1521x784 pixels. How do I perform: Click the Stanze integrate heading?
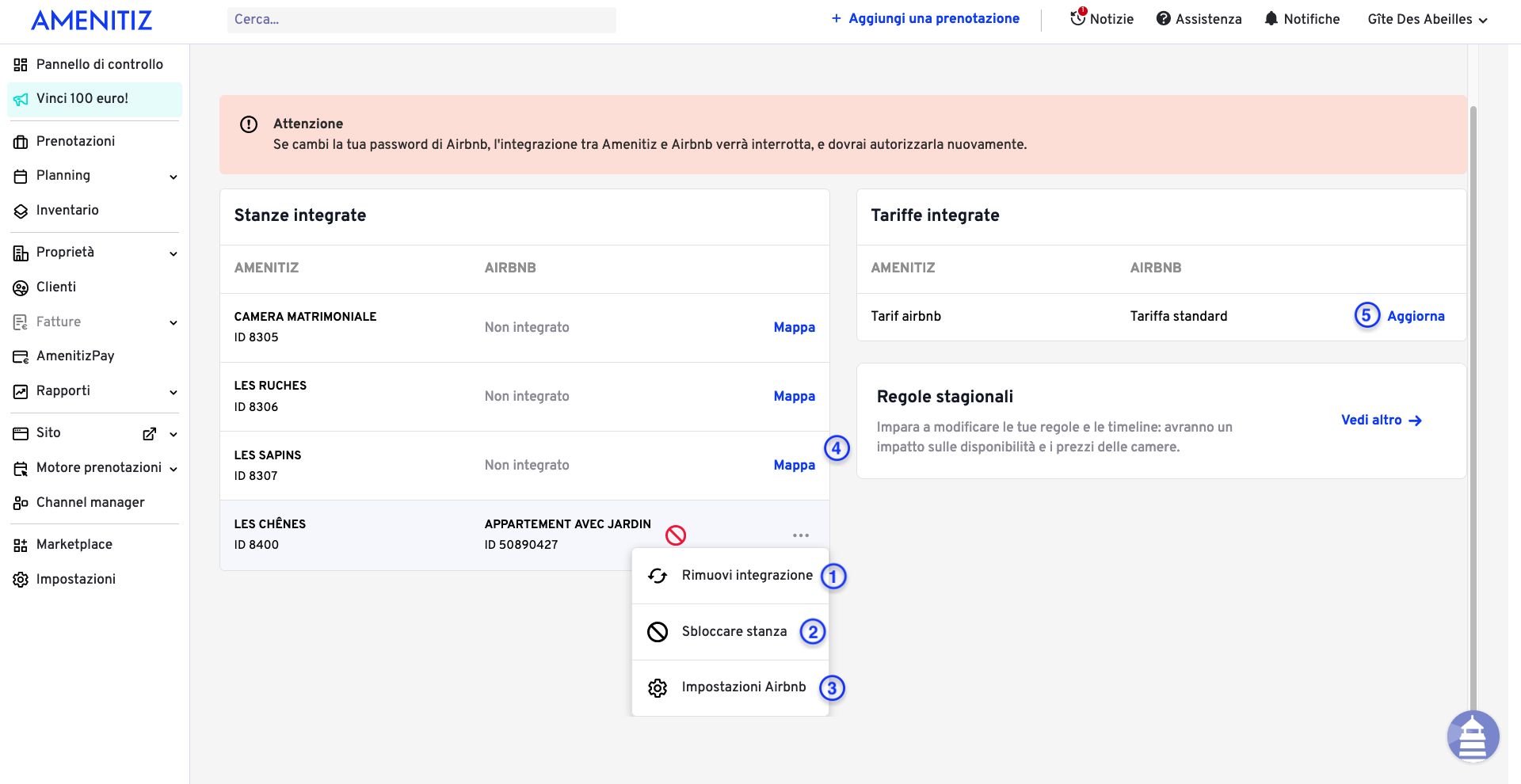point(300,215)
